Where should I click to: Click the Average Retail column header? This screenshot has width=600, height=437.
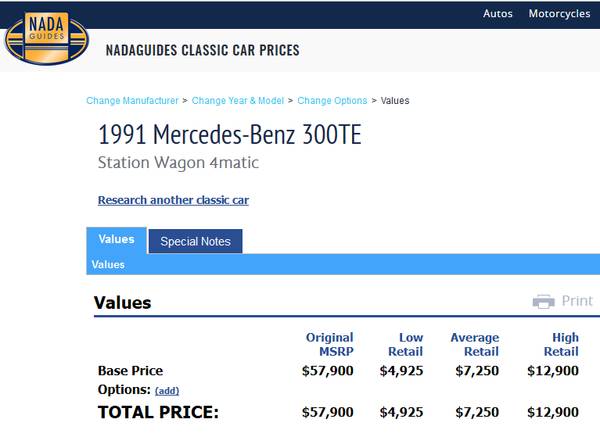(x=474, y=345)
